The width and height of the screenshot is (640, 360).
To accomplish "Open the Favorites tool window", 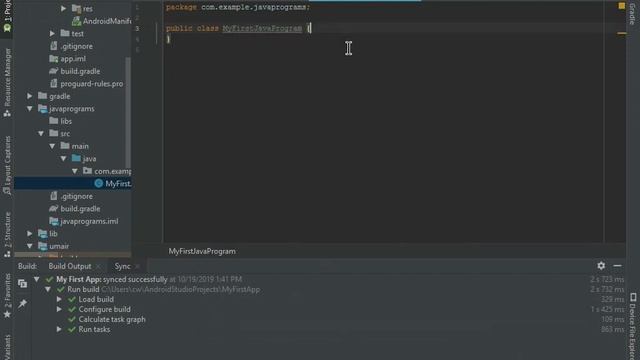I will click(x=7, y=296).
